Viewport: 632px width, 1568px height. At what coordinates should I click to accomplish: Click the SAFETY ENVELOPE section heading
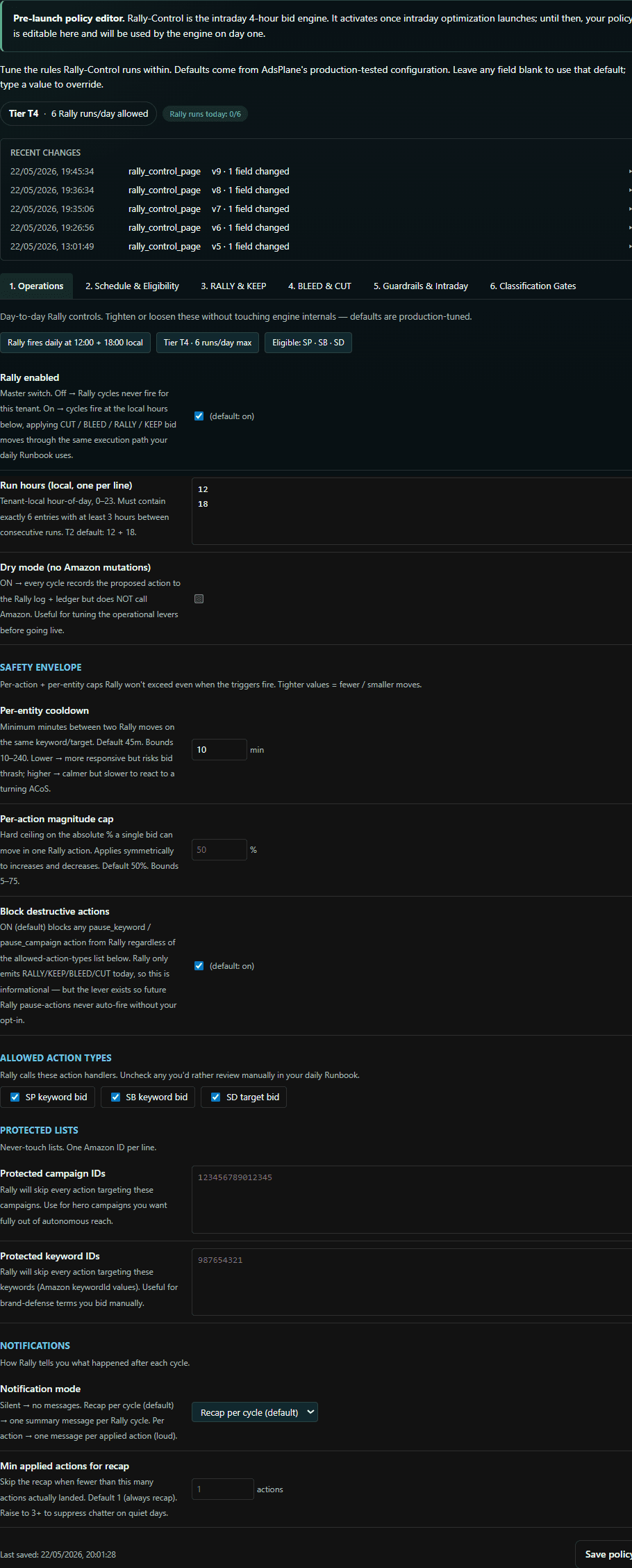tap(41, 667)
